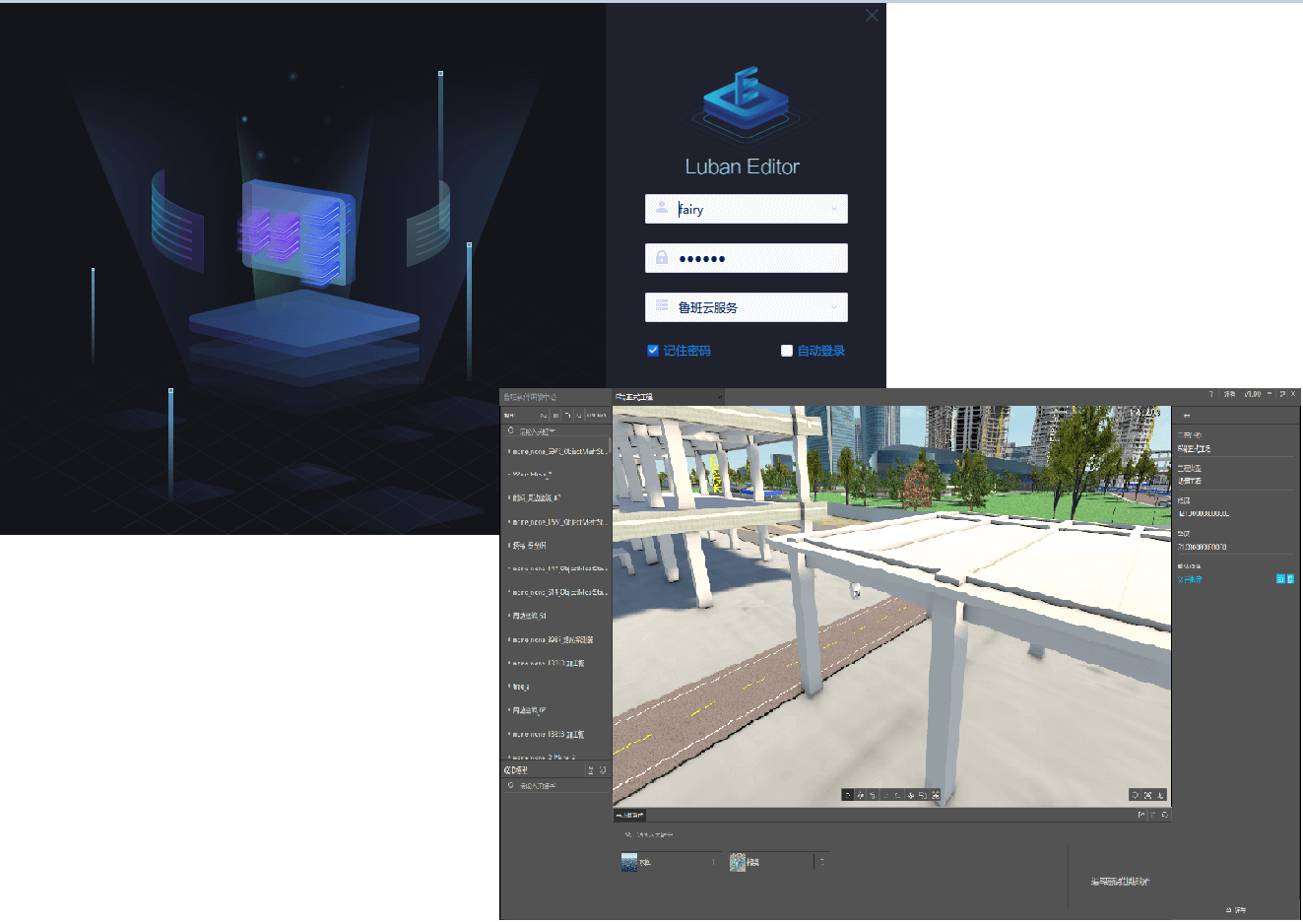Expand the tree_a node bullet
The height and width of the screenshot is (924, 1303).
point(509,687)
